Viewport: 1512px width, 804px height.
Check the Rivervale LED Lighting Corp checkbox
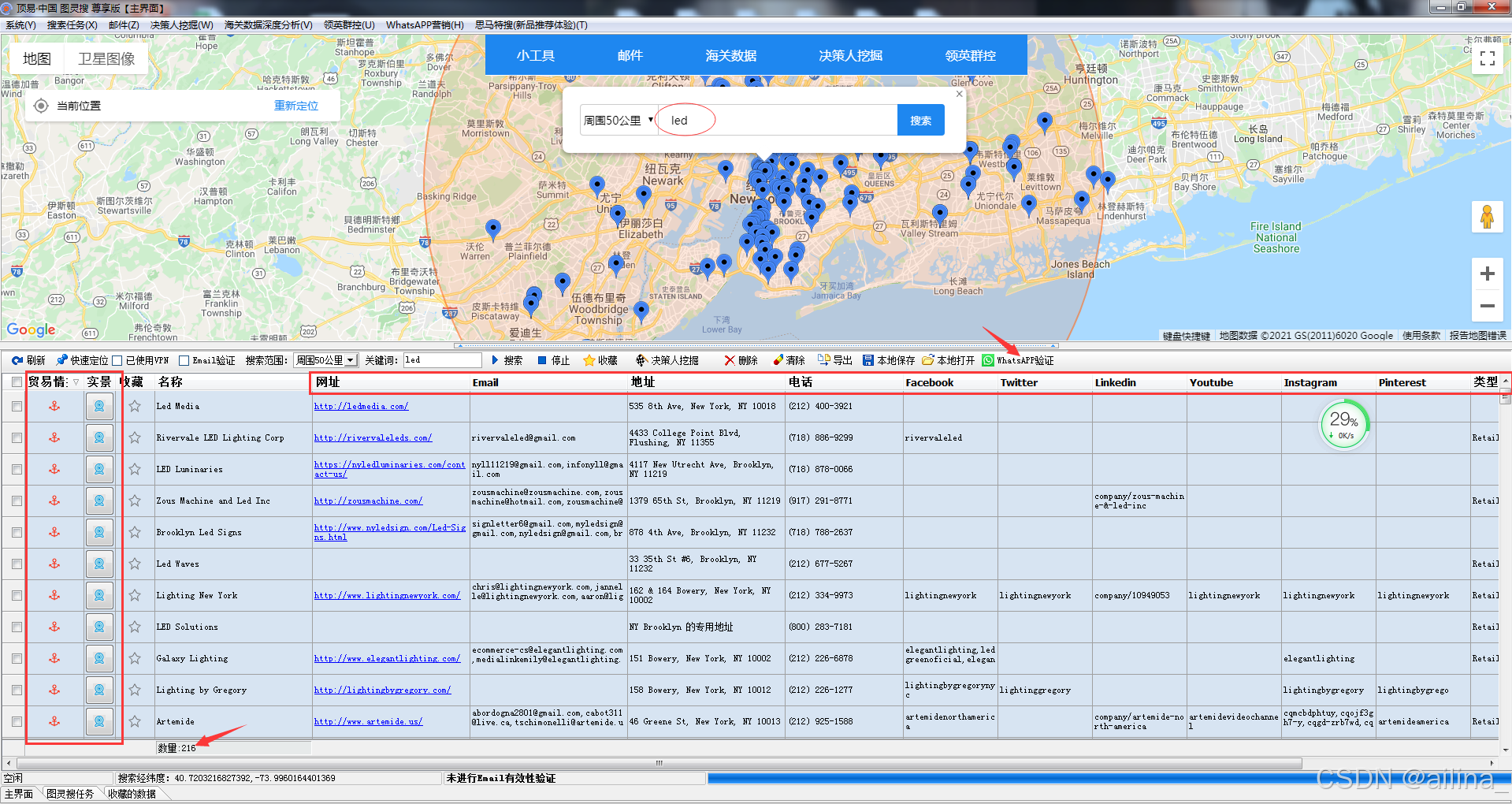tap(17, 437)
